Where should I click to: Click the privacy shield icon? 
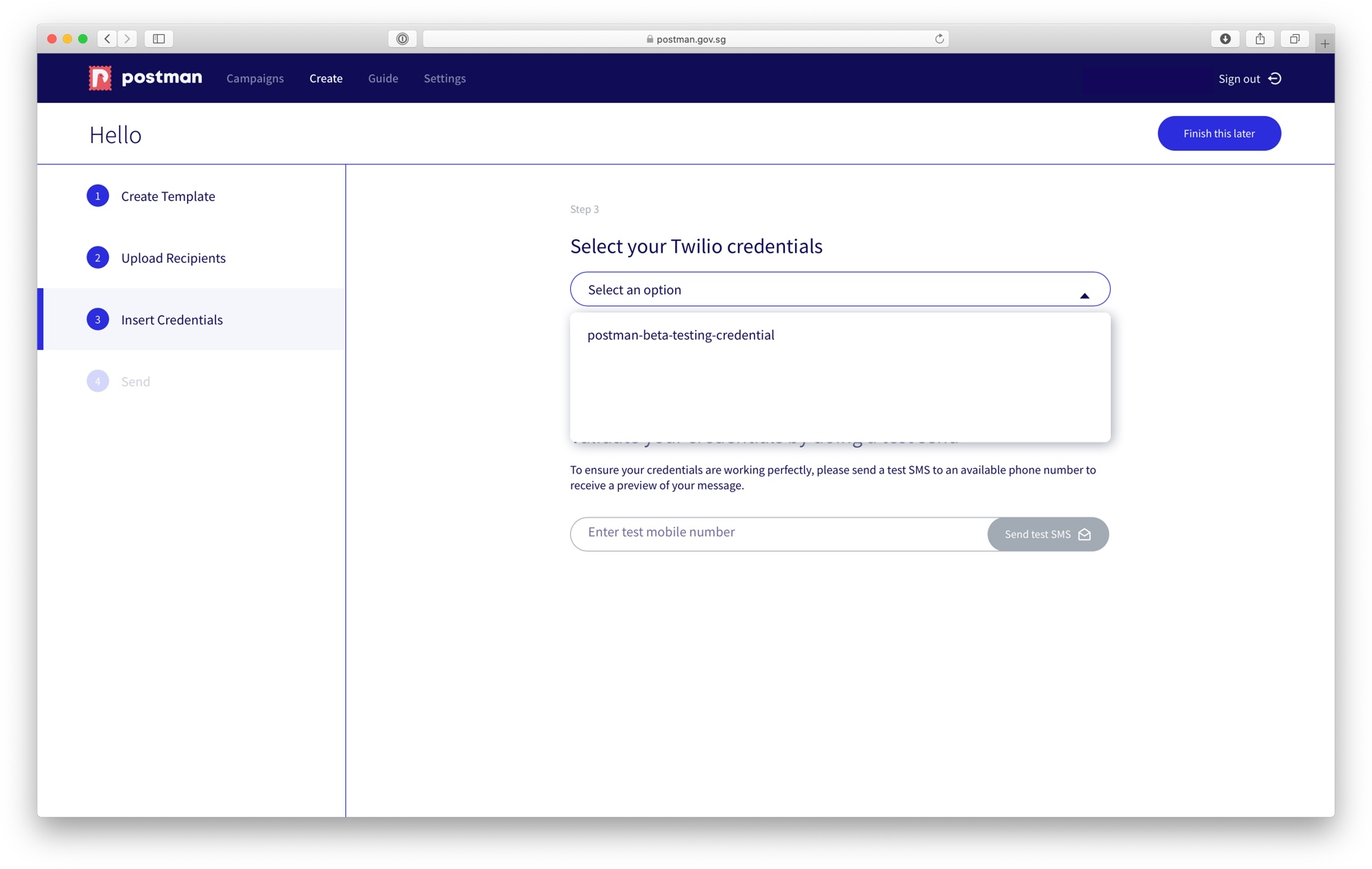pos(402,39)
